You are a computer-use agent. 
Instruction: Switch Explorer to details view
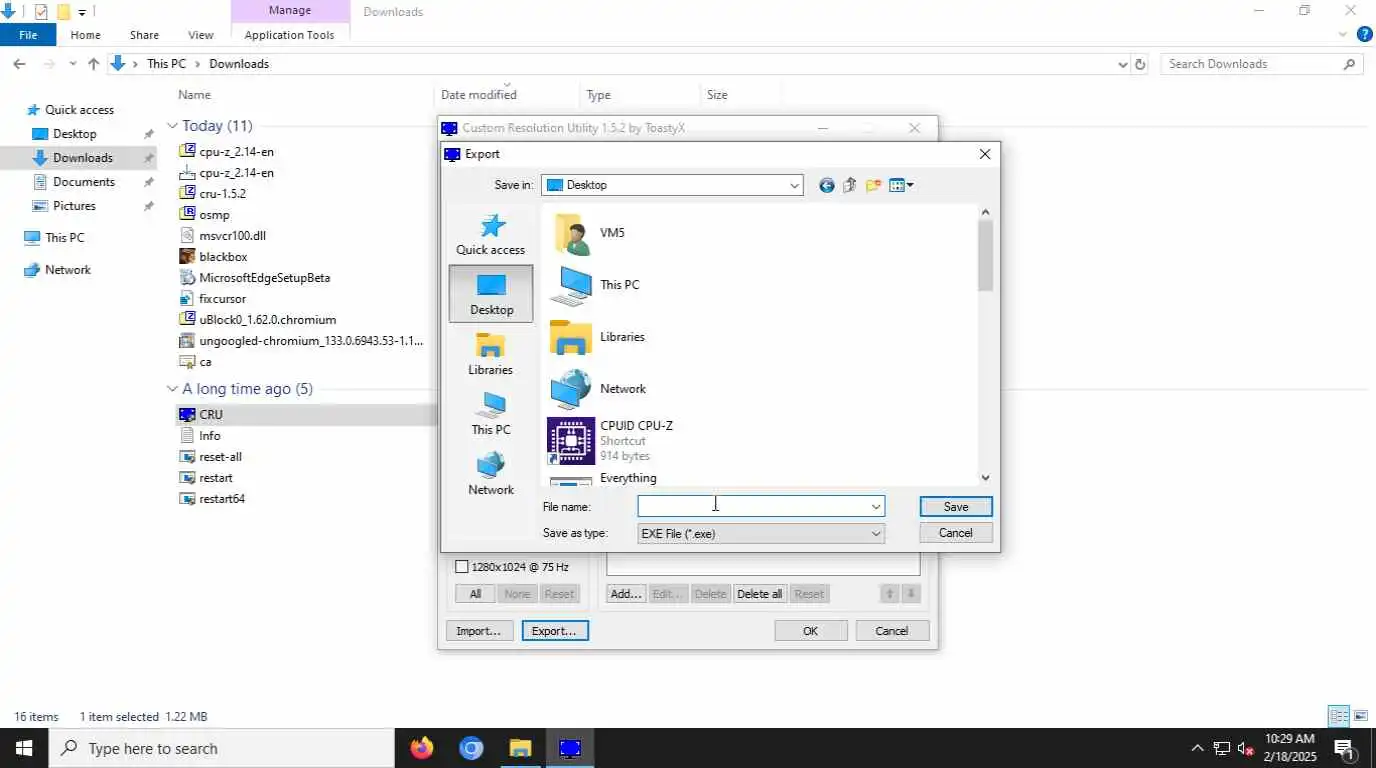pyautogui.click(x=1338, y=716)
